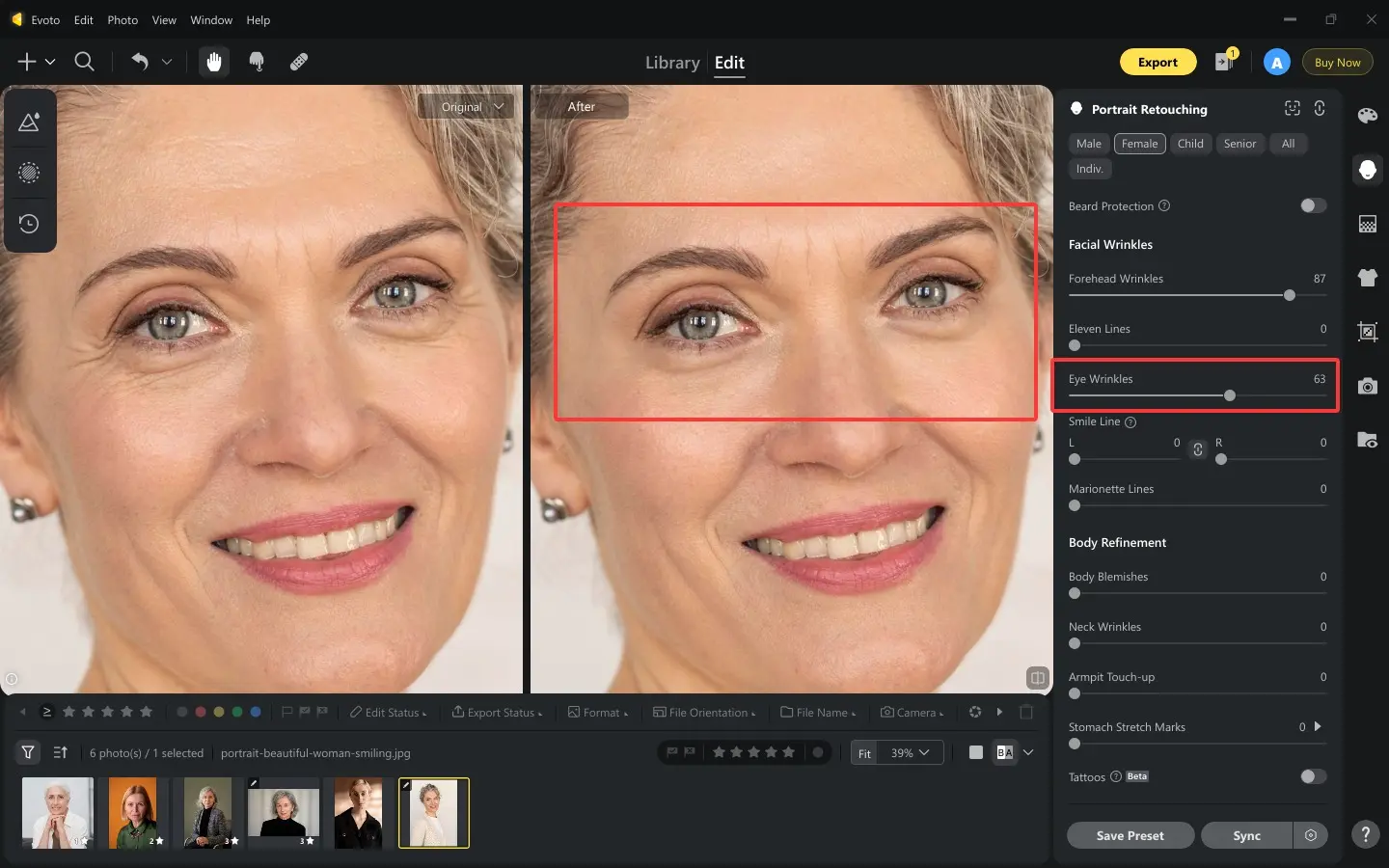Open the history clock icon
This screenshot has height=868, width=1389.
29,224
